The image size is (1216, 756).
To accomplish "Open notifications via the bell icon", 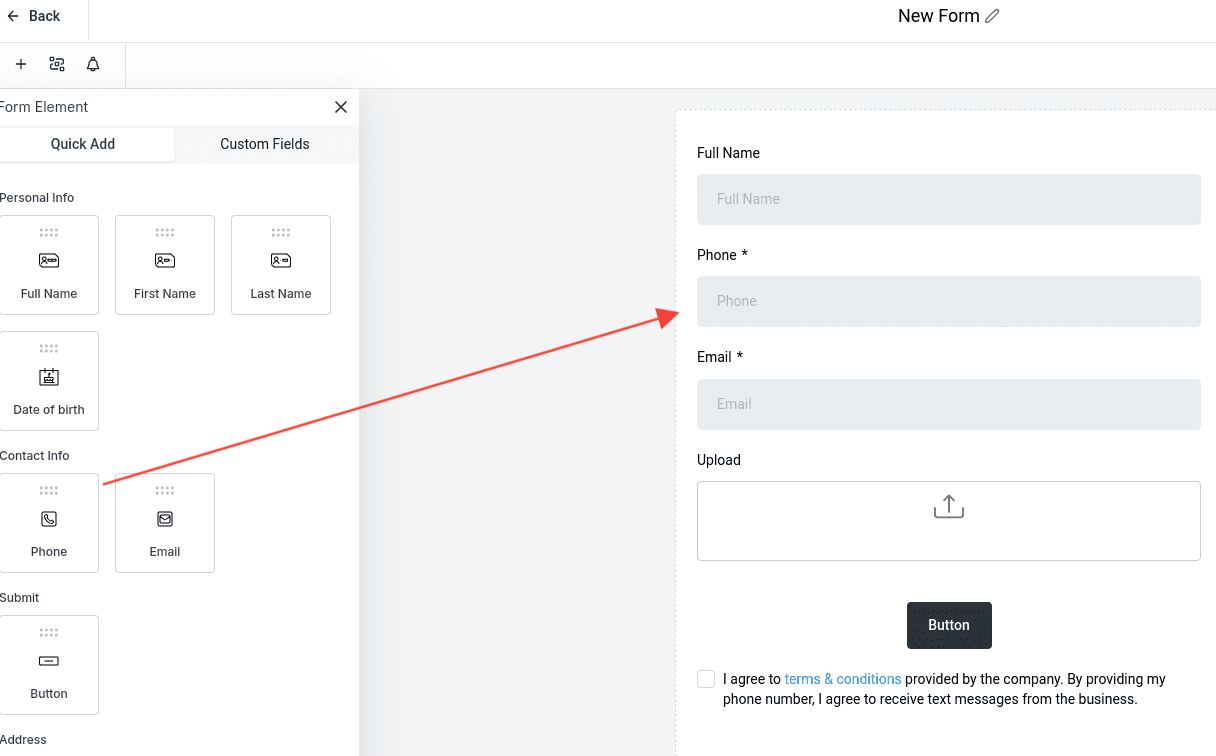I will tap(92, 63).
